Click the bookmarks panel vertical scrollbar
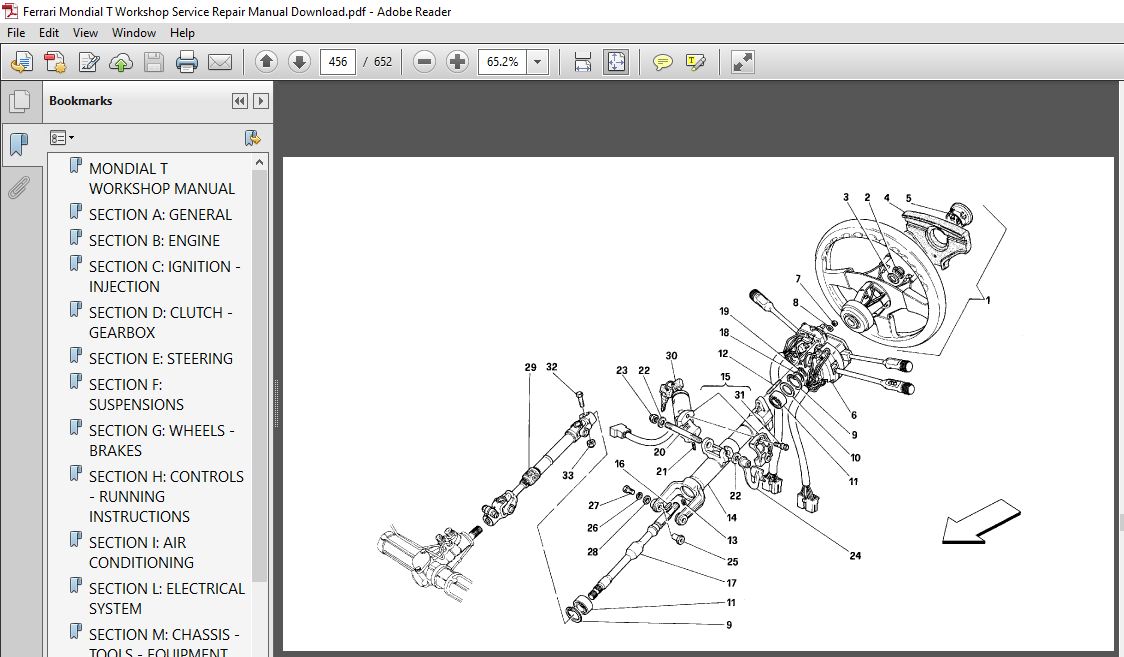1124x657 pixels. point(259,376)
